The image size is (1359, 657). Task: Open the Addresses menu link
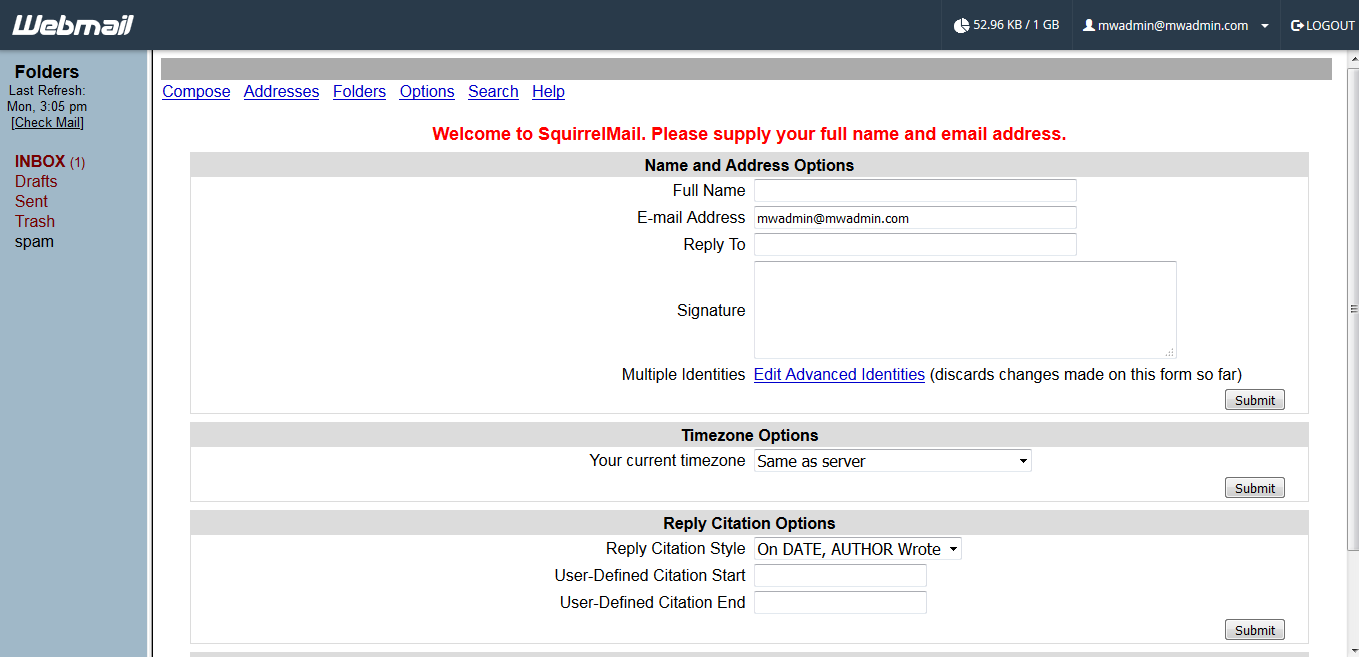tap(281, 91)
